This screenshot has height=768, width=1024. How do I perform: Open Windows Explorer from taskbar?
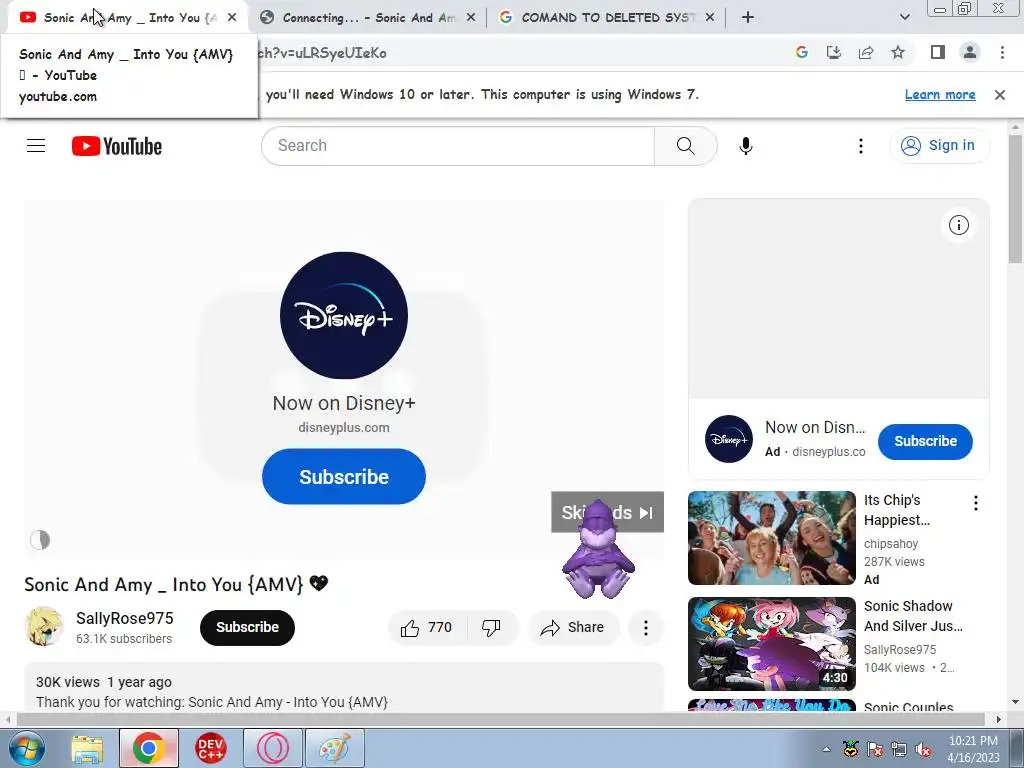(87, 748)
